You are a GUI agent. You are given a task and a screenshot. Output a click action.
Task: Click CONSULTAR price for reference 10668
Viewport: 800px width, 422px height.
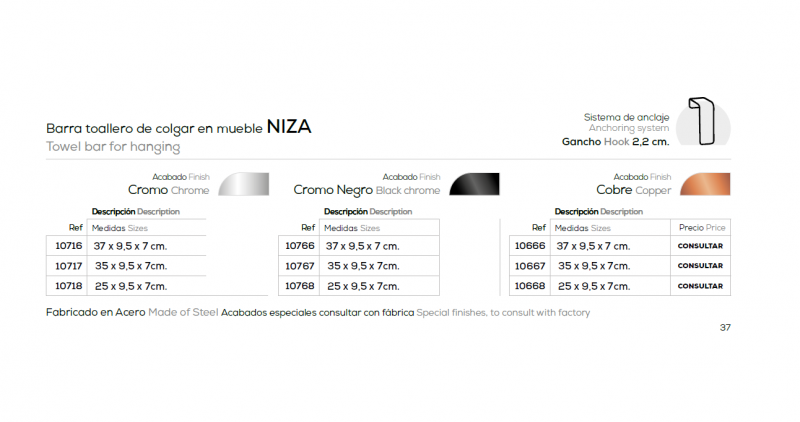(700, 286)
